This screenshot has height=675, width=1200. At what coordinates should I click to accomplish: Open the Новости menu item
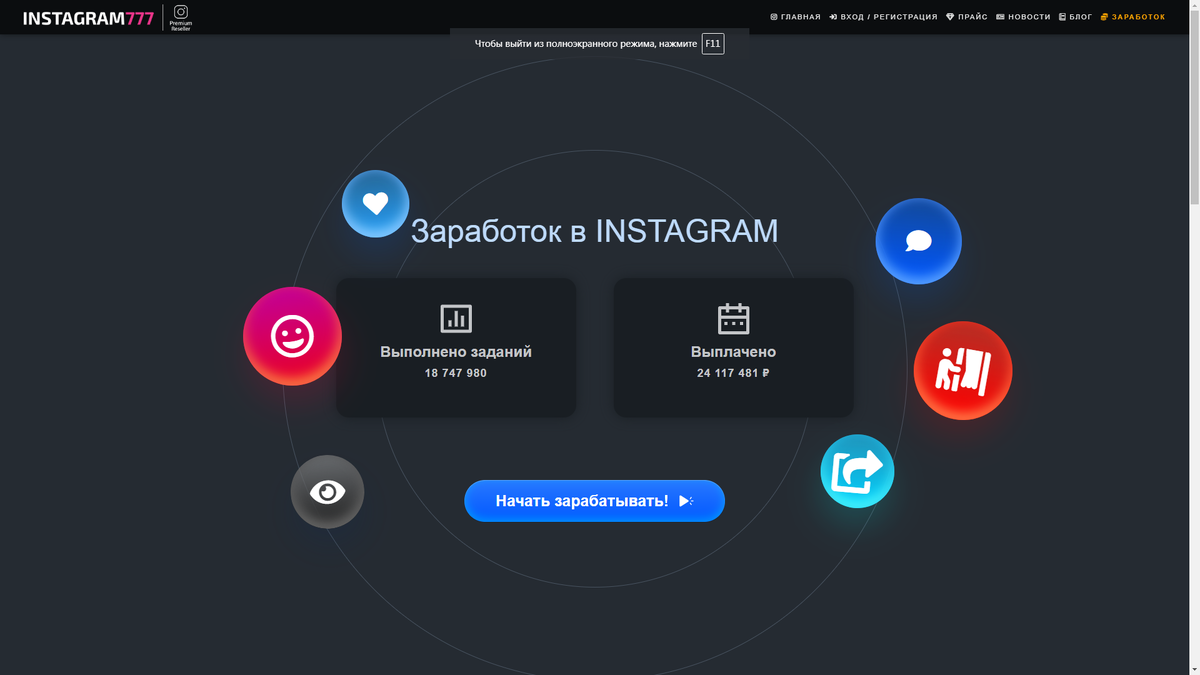[1023, 17]
